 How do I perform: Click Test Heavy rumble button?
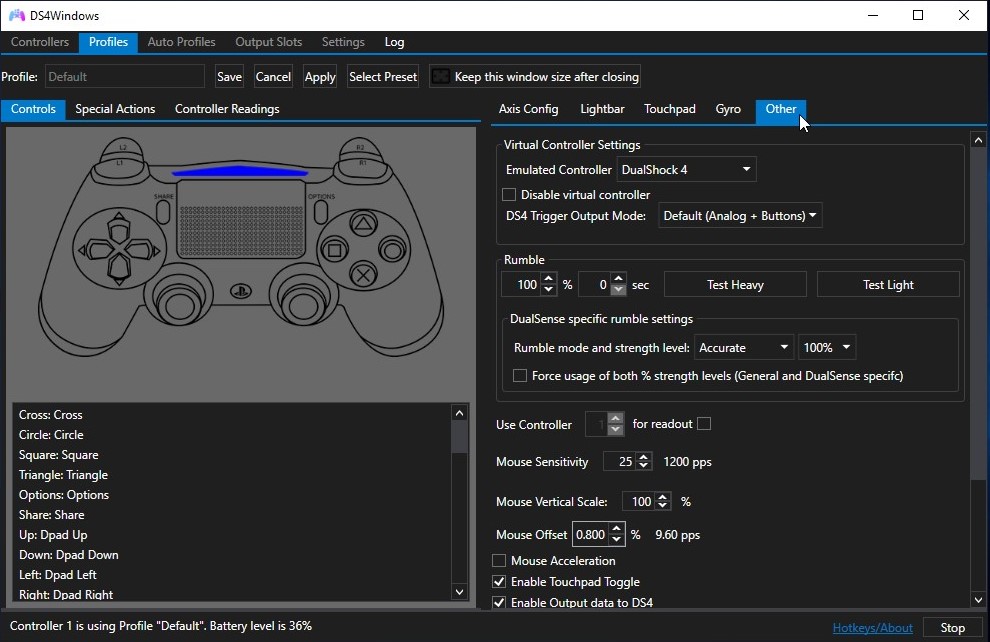tap(735, 284)
